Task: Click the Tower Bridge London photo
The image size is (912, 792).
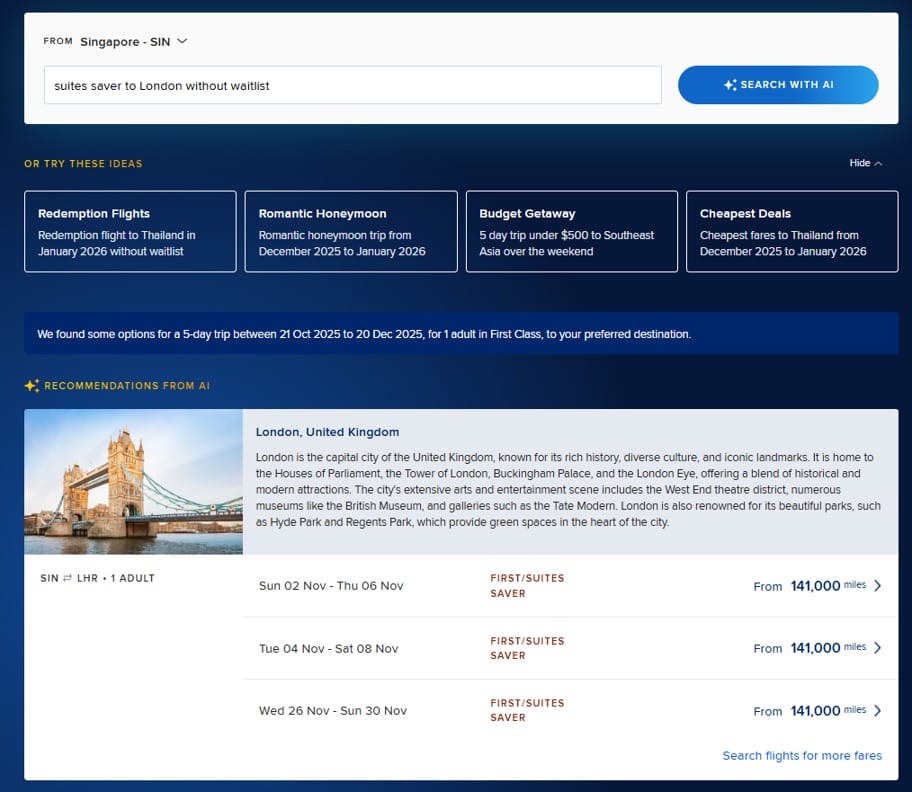Action: [x=133, y=482]
